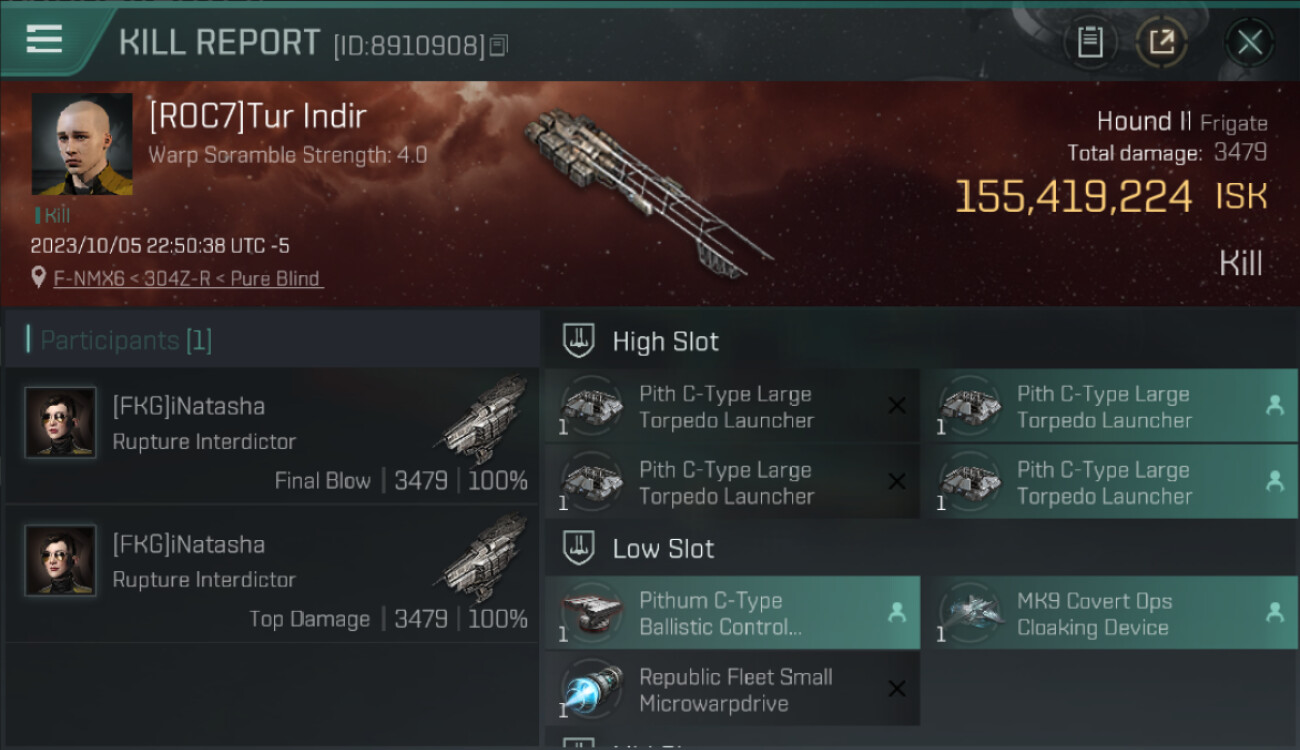Select the Top Damage iNatasha entry
The height and width of the screenshot is (750, 1300).
[x=272, y=573]
